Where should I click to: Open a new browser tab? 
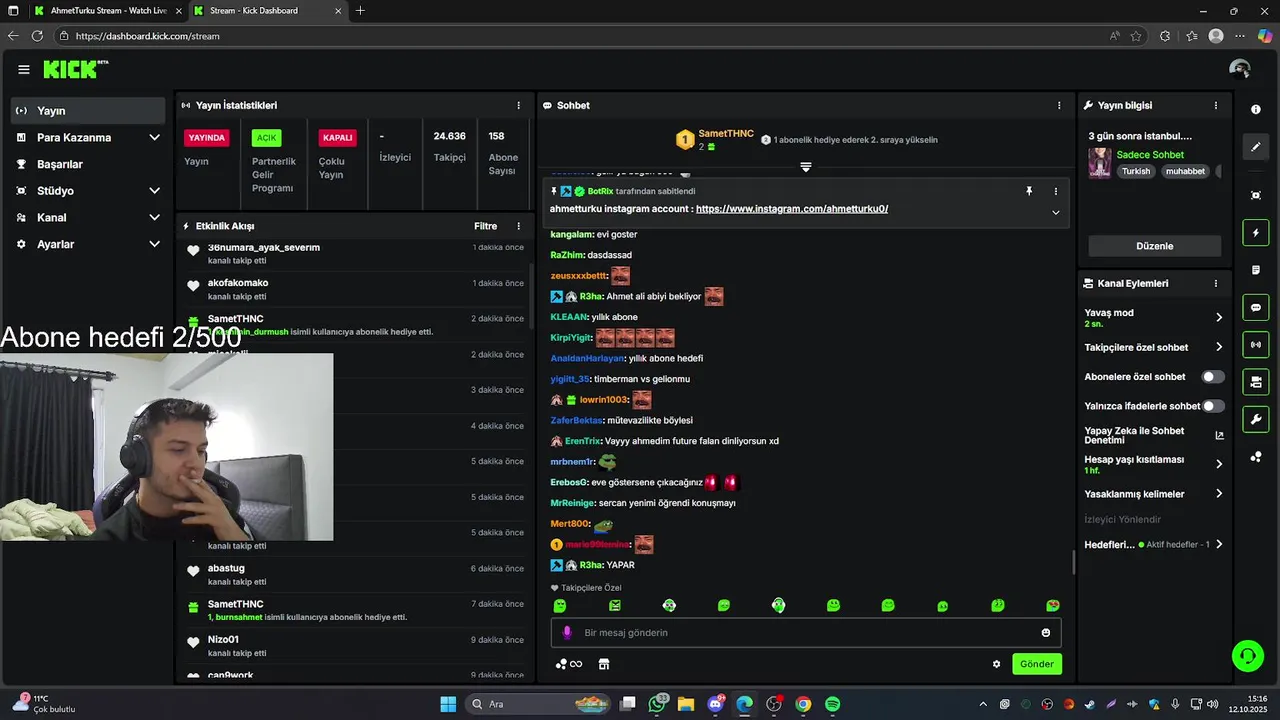(x=360, y=11)
